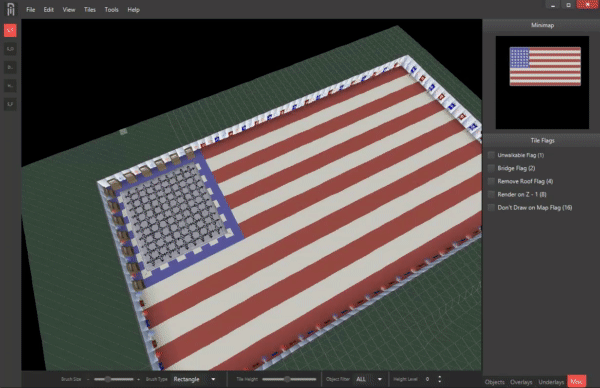Screen dimensions: 600x388
Task: Decrease brush size with minus icon
Action: pos(88,379)
